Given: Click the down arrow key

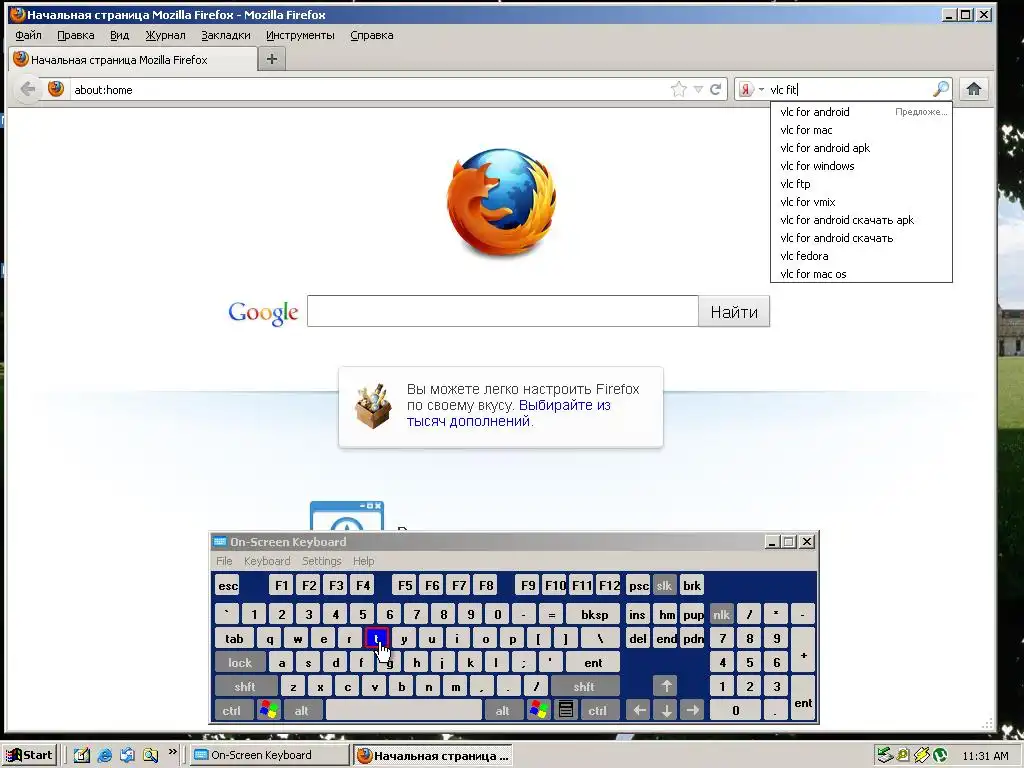Looking at the screenshot, I should pos(666,711).
